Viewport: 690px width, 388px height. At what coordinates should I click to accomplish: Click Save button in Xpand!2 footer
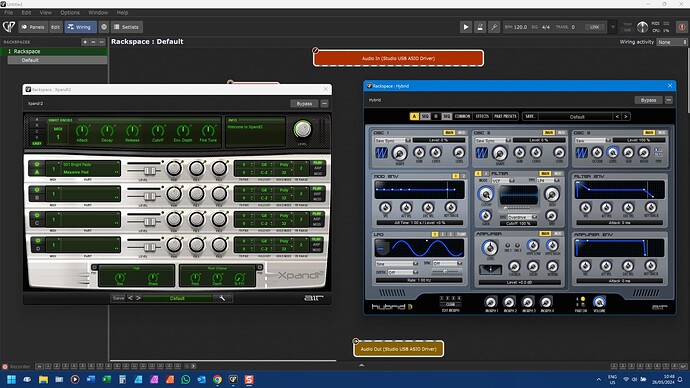(118, 298)
